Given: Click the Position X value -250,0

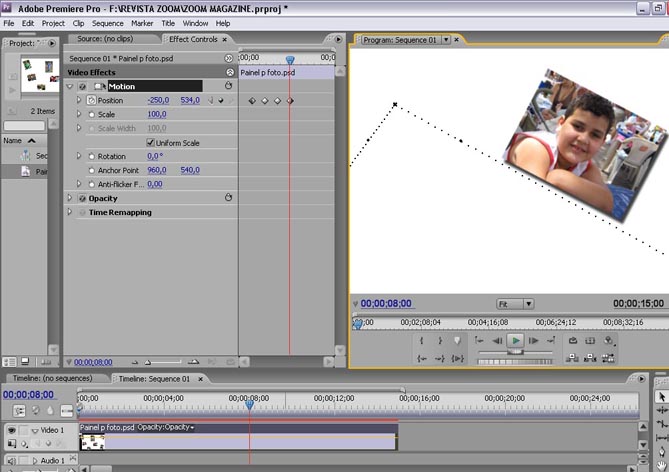Looking at the screenshot, I should (x=158, y=101).
